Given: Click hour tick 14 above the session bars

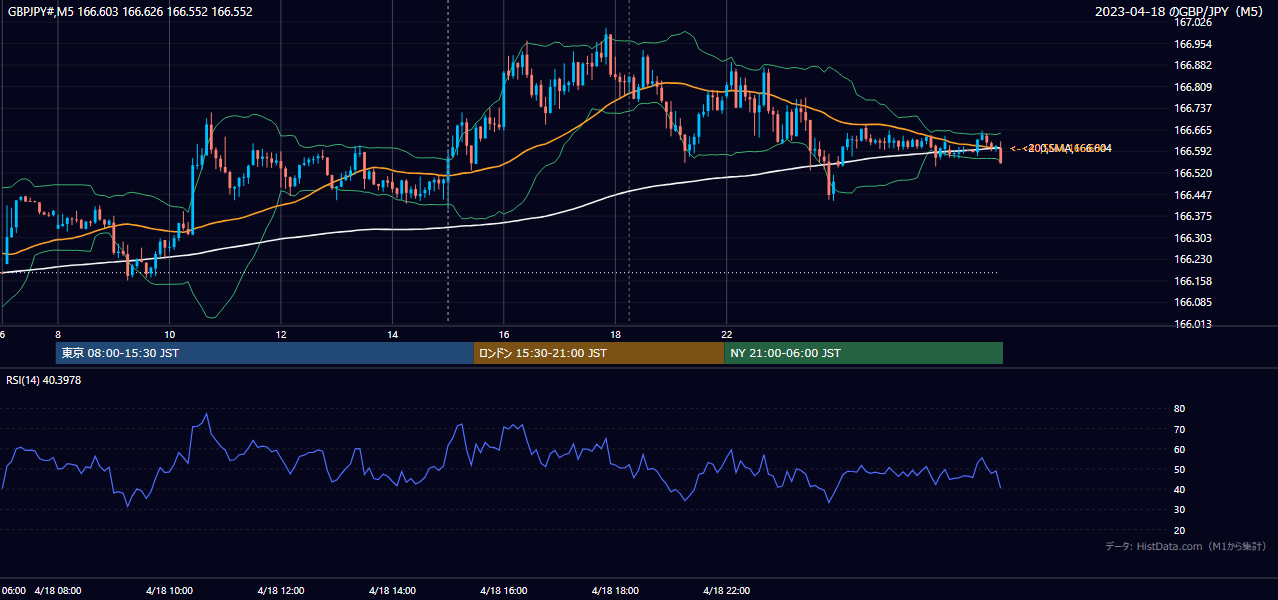Looking at the screenshot, I should pos(393,334).
